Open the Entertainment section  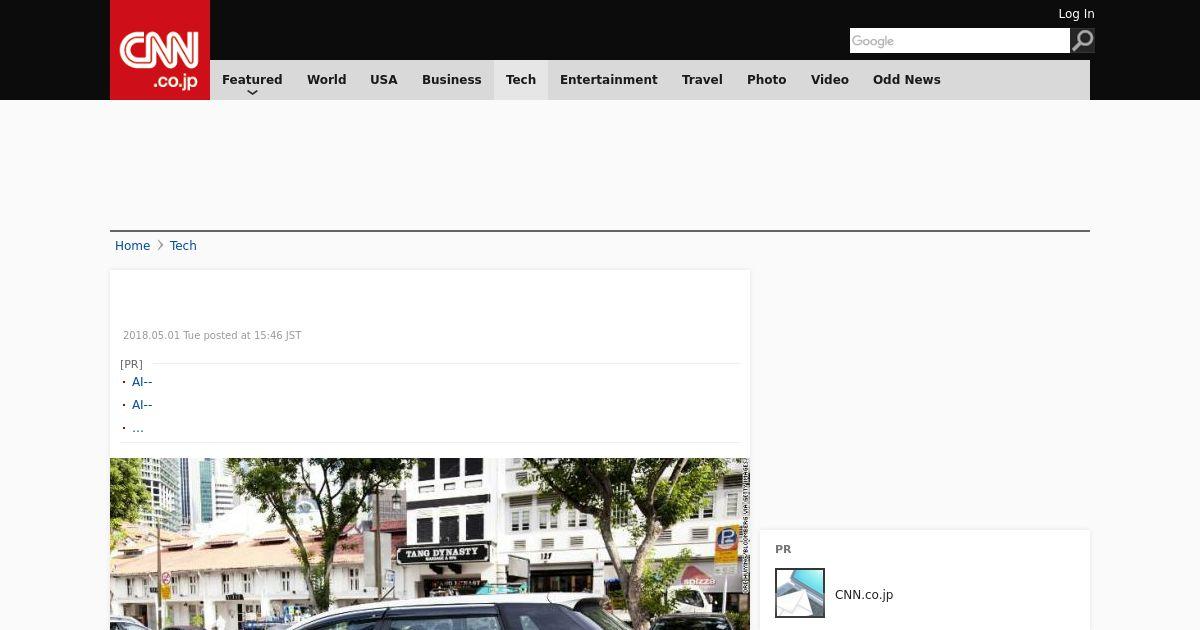(609, 80)
